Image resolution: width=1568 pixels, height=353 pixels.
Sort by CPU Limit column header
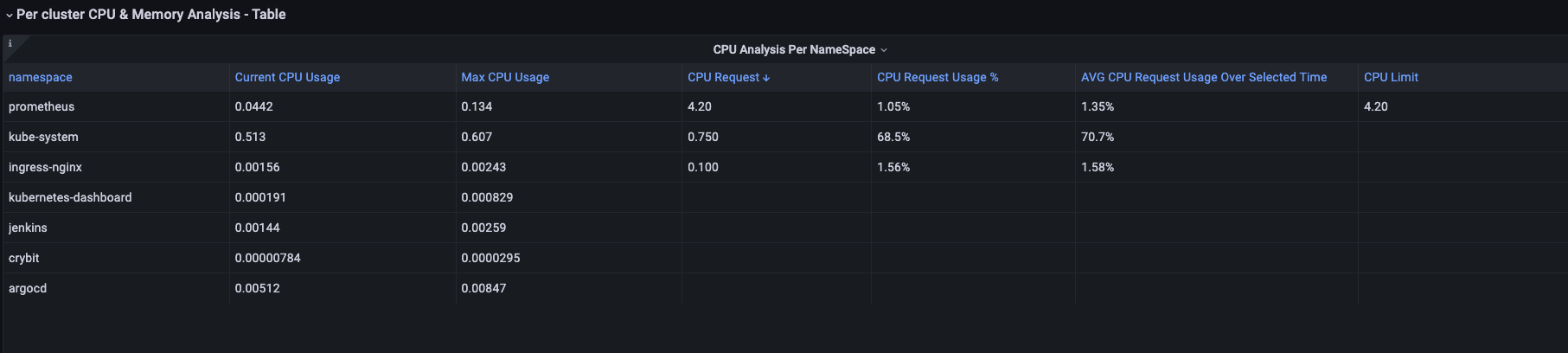[1391, 77]
